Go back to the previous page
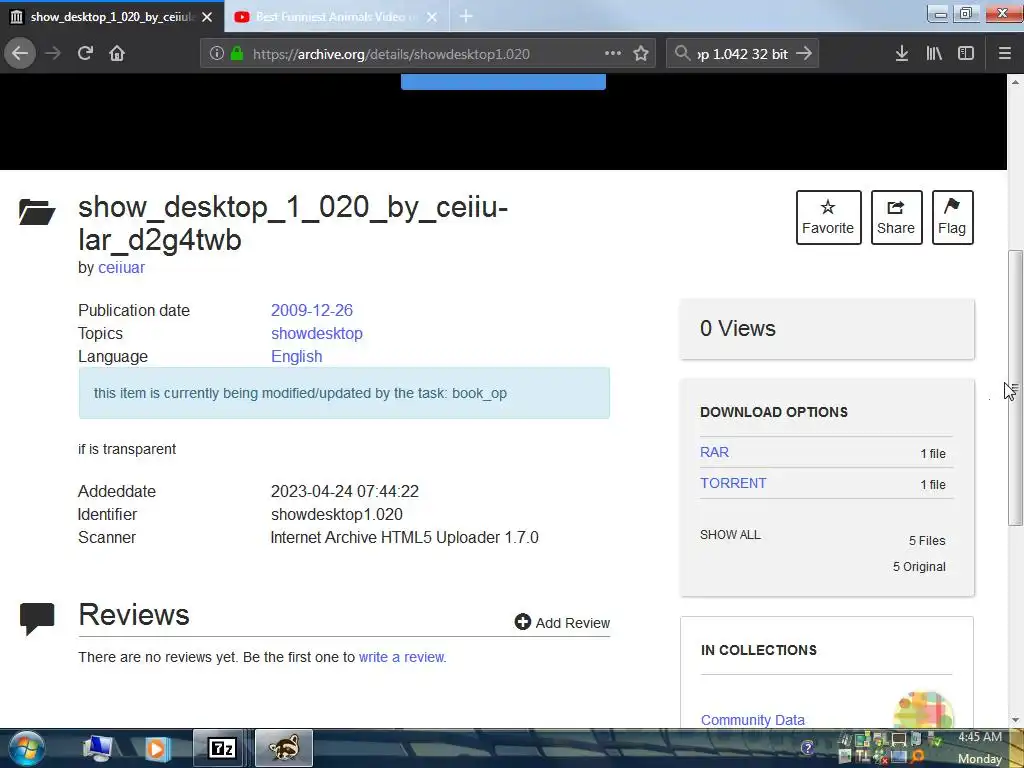Viewport: 1024px width, 768px height. [x=20, y=54]
